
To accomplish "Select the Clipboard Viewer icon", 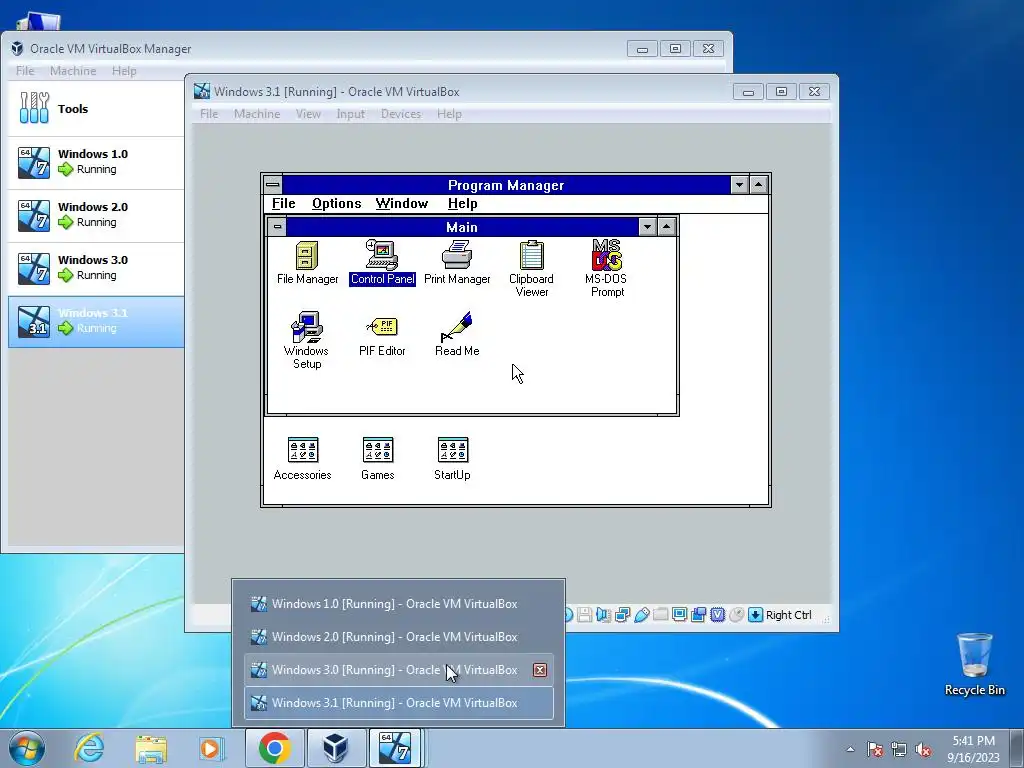I will 532,269.
